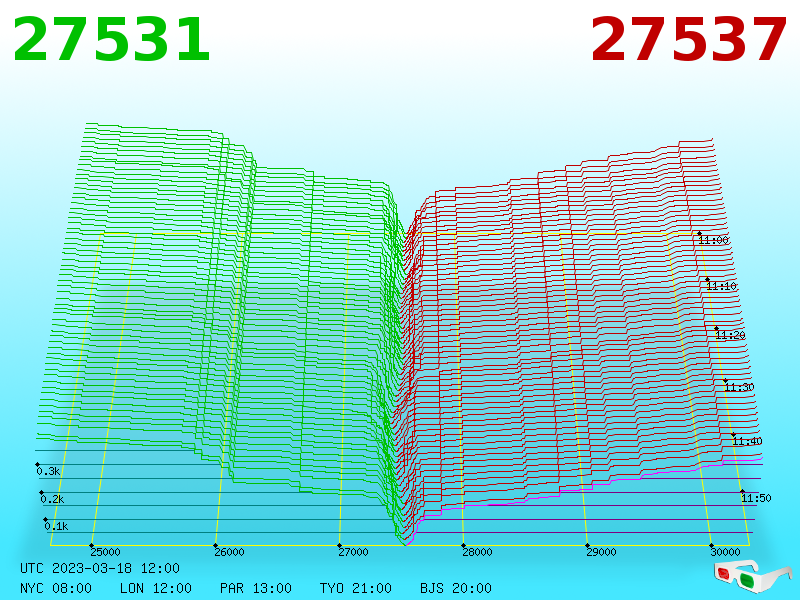Click the 25000 price axis label

[x=105, y=552]
